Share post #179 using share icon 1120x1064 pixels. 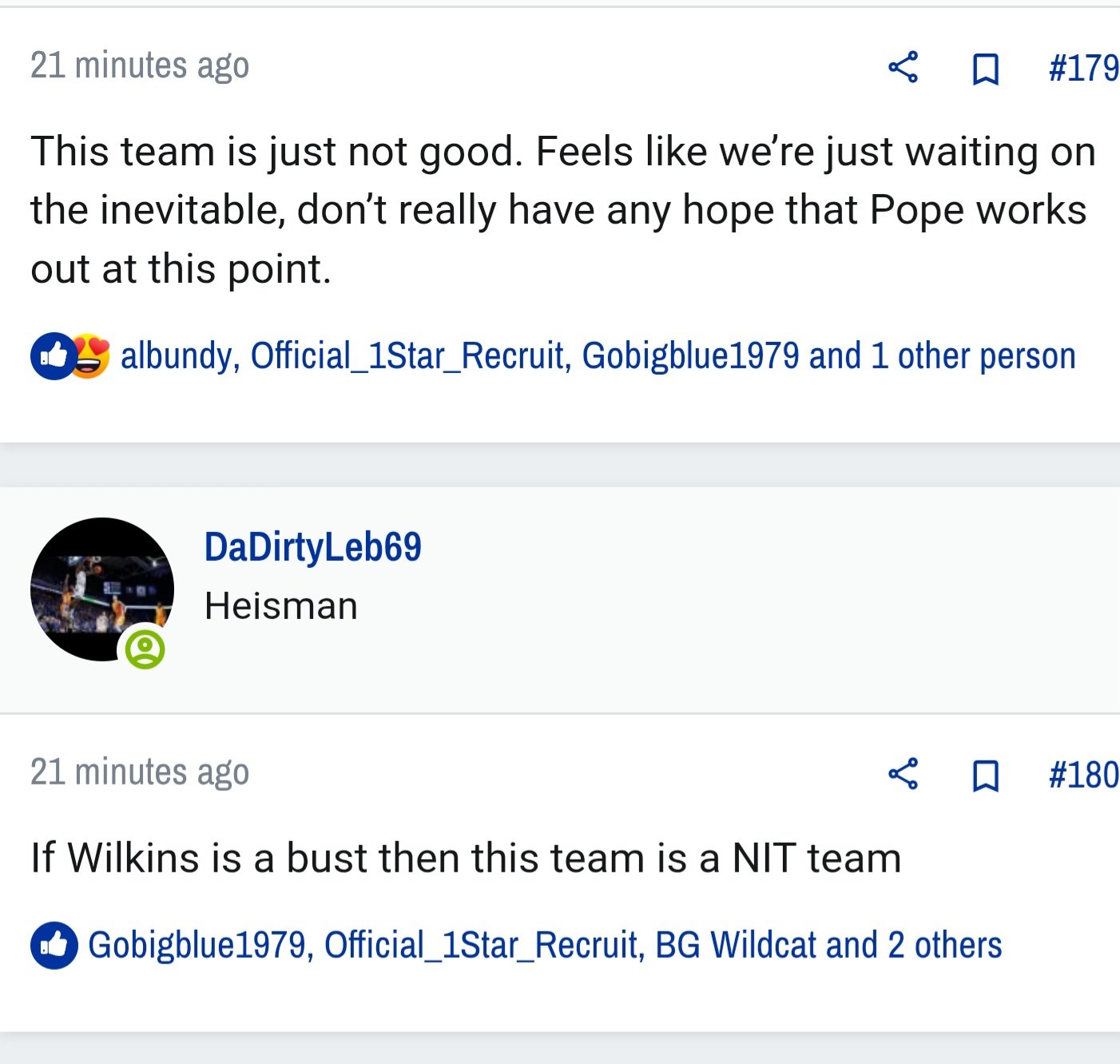(x=904, y=67)
